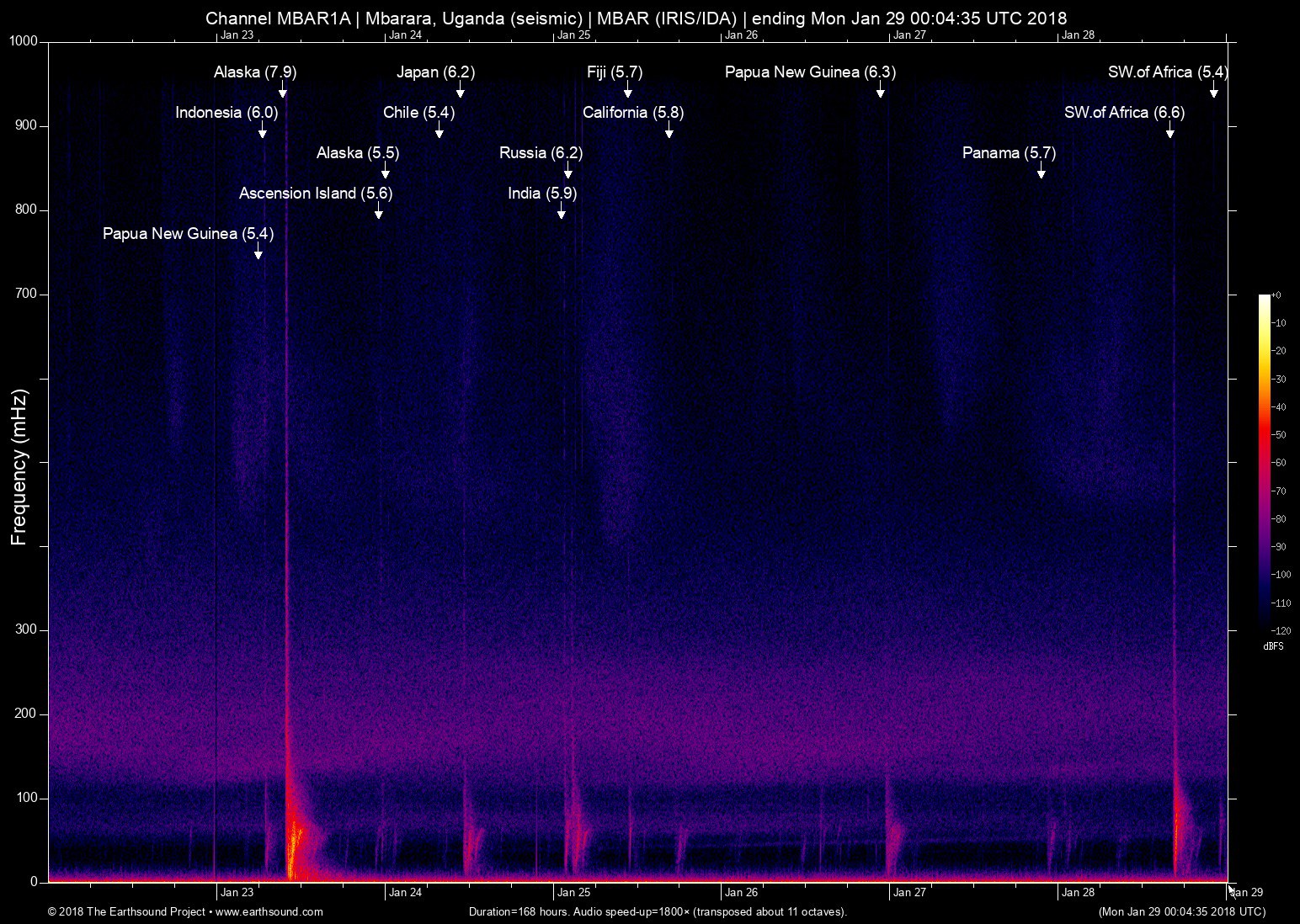The height and width of the screenshot is (924, 1300).
Task: Click the Earthsound Project copyright text
Action: pos(126,911)
